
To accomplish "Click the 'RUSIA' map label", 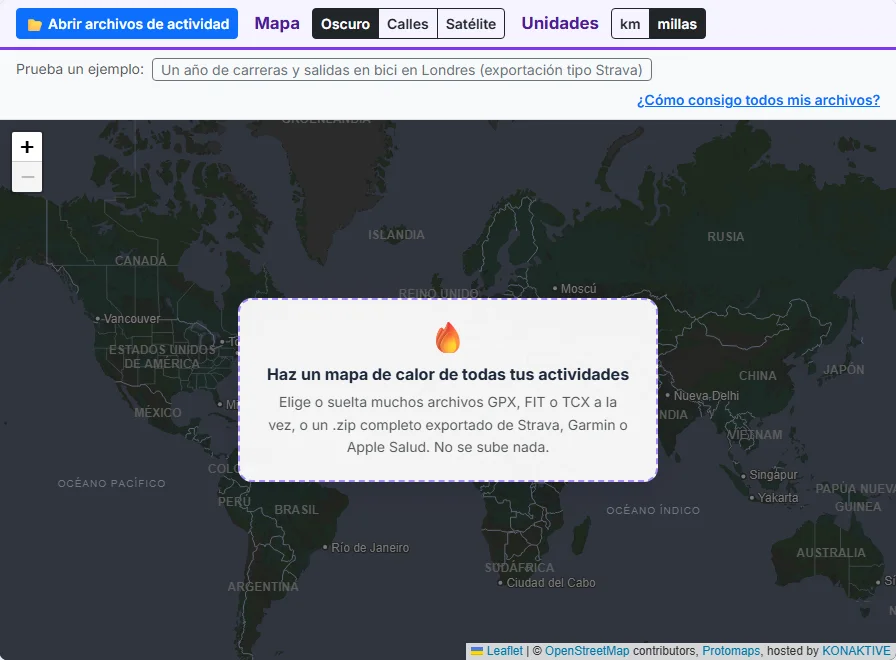I will 726,237.
